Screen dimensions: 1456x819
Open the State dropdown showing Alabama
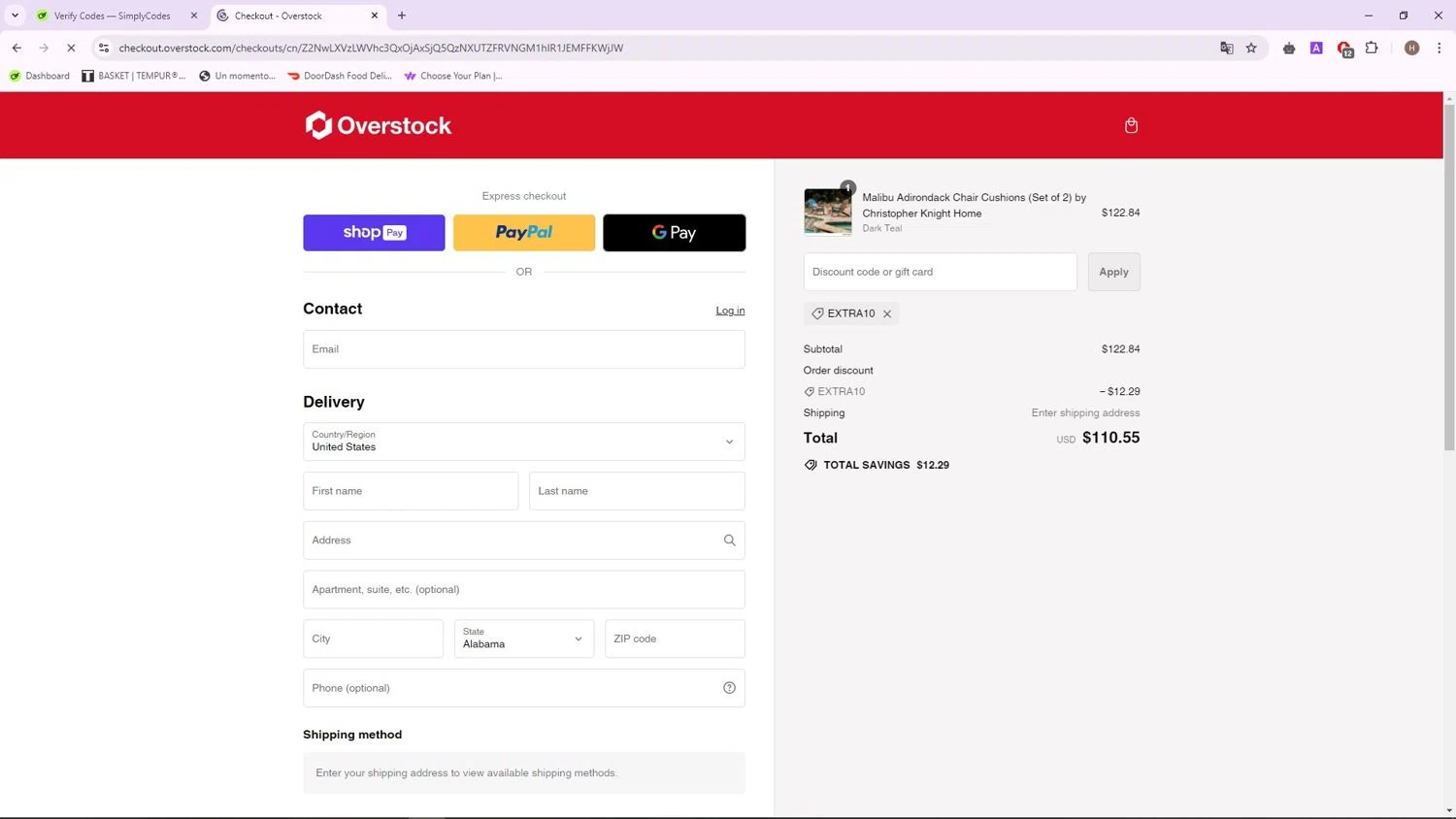(524, 639)
